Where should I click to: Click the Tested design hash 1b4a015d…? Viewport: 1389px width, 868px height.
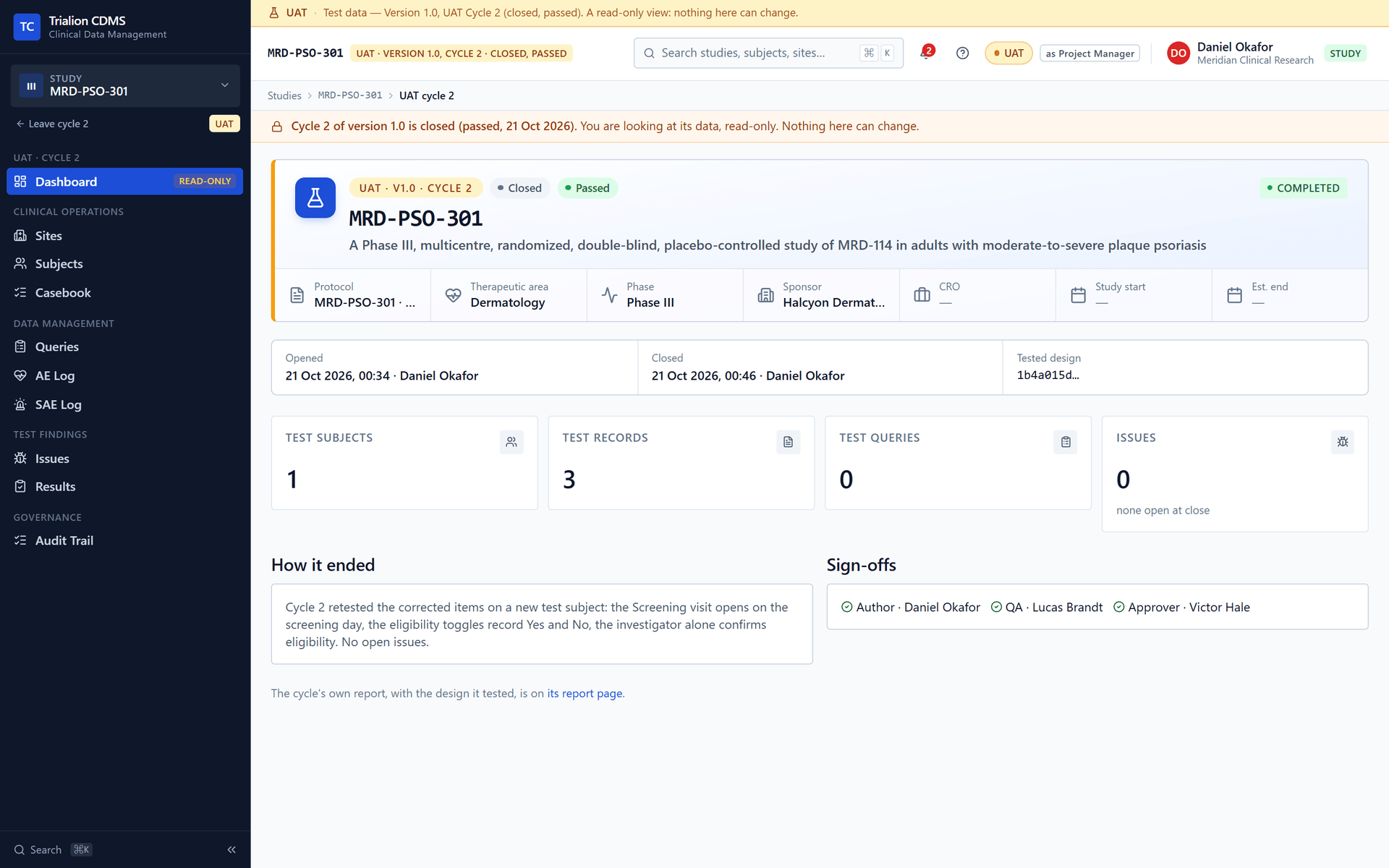click(x=1048, y=375)
